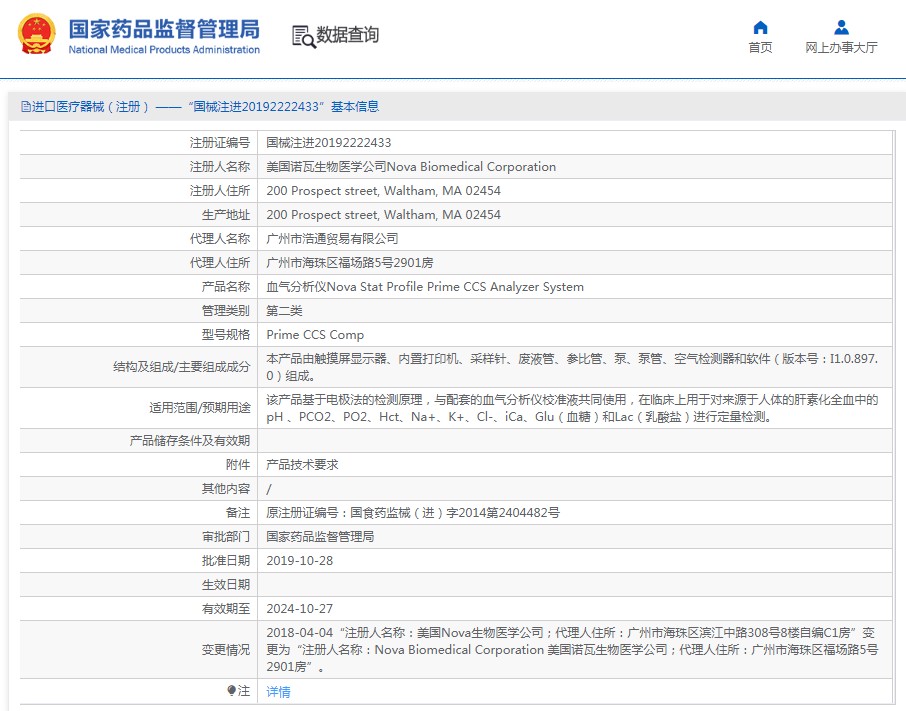Viewport: 906px width, 711px height.
Task: Select the address in the 注册人住所 row
Action: pos(383,191)
